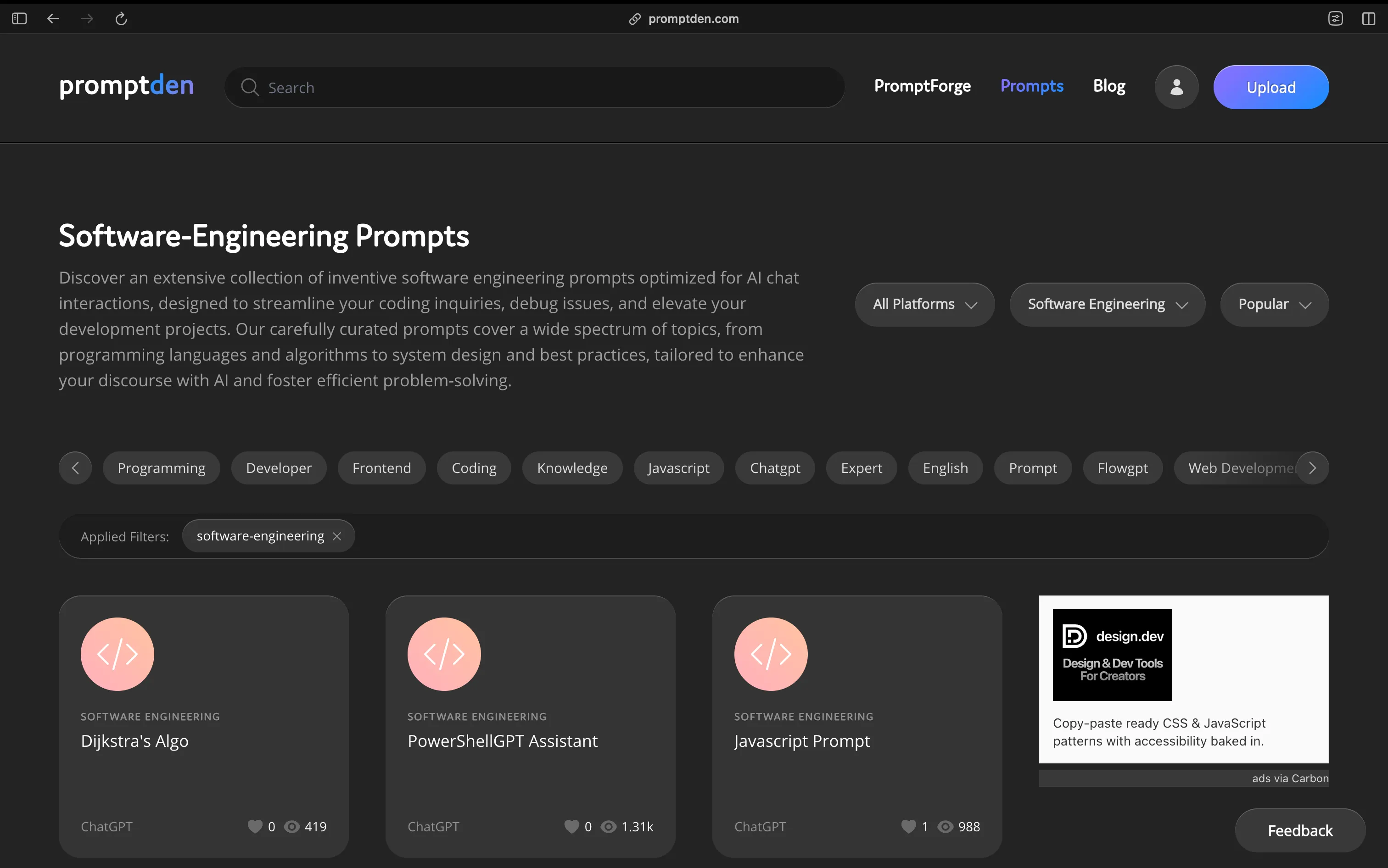This screenshot has width=1388, height=868.
Task: Click the Upload button
Action: (x=1271, y=87)
